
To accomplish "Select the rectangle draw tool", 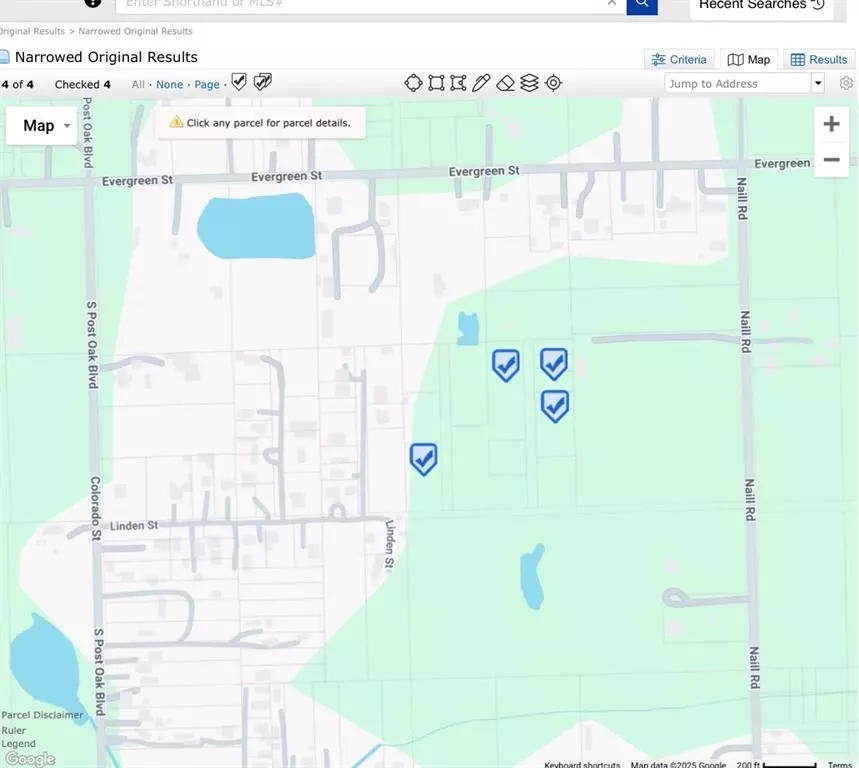I will tap(436, 83).
